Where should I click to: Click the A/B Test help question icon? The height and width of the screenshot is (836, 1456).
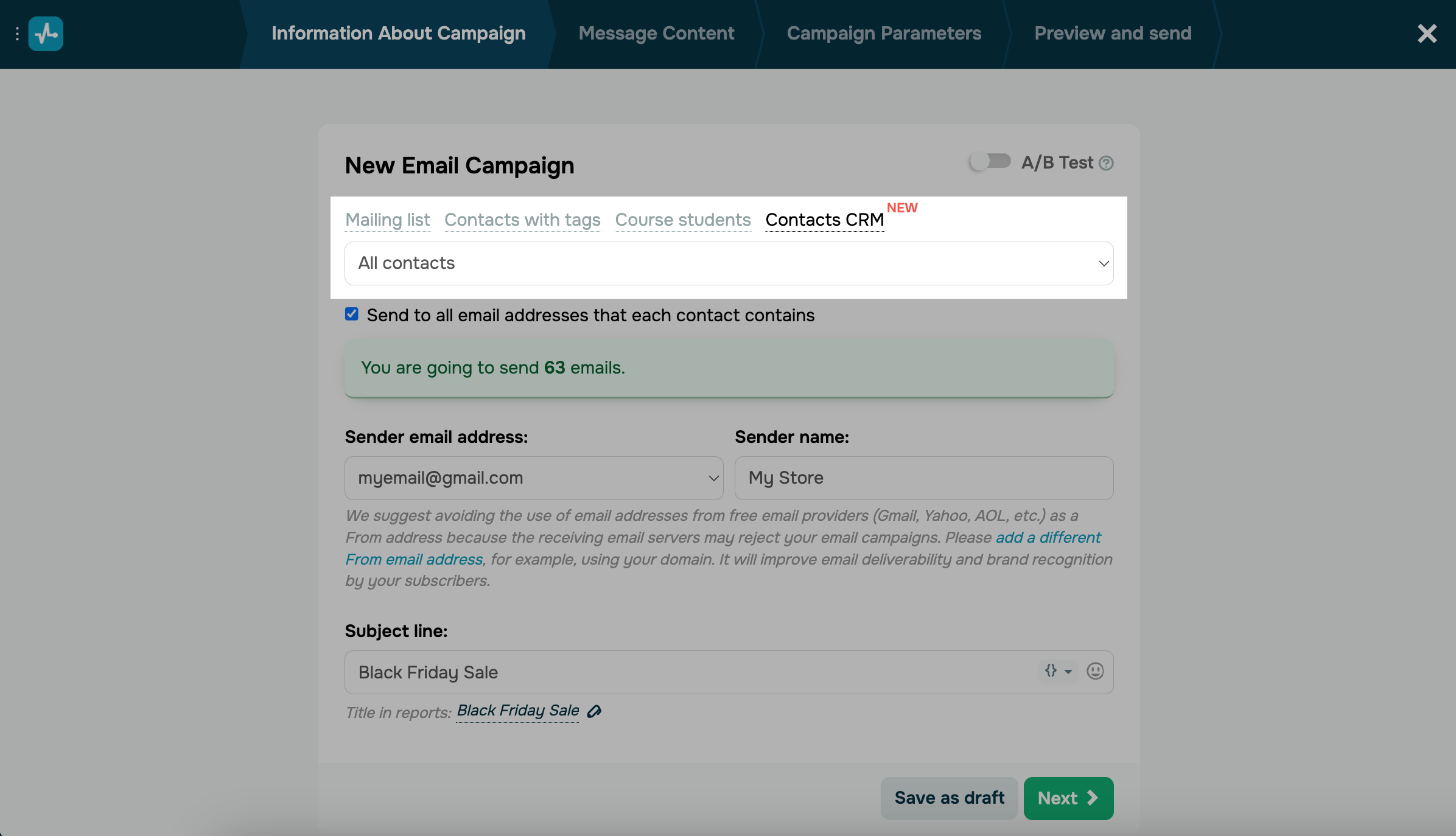(x=1107, y=163)
